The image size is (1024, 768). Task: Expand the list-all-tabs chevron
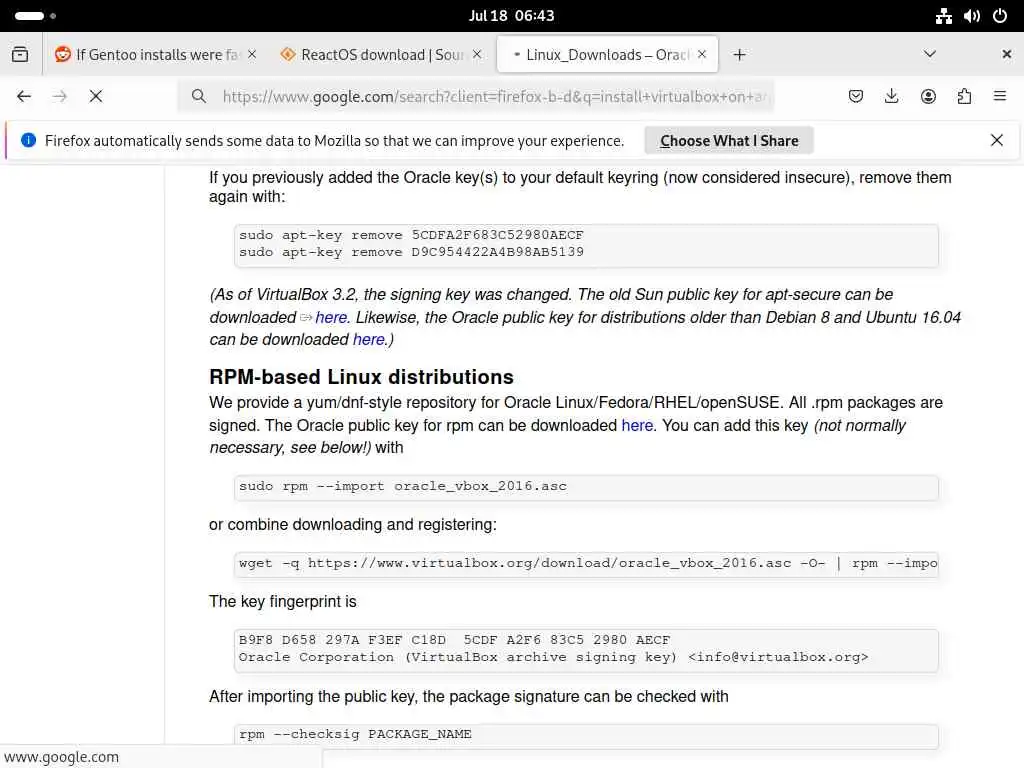[x=930, y=54]
